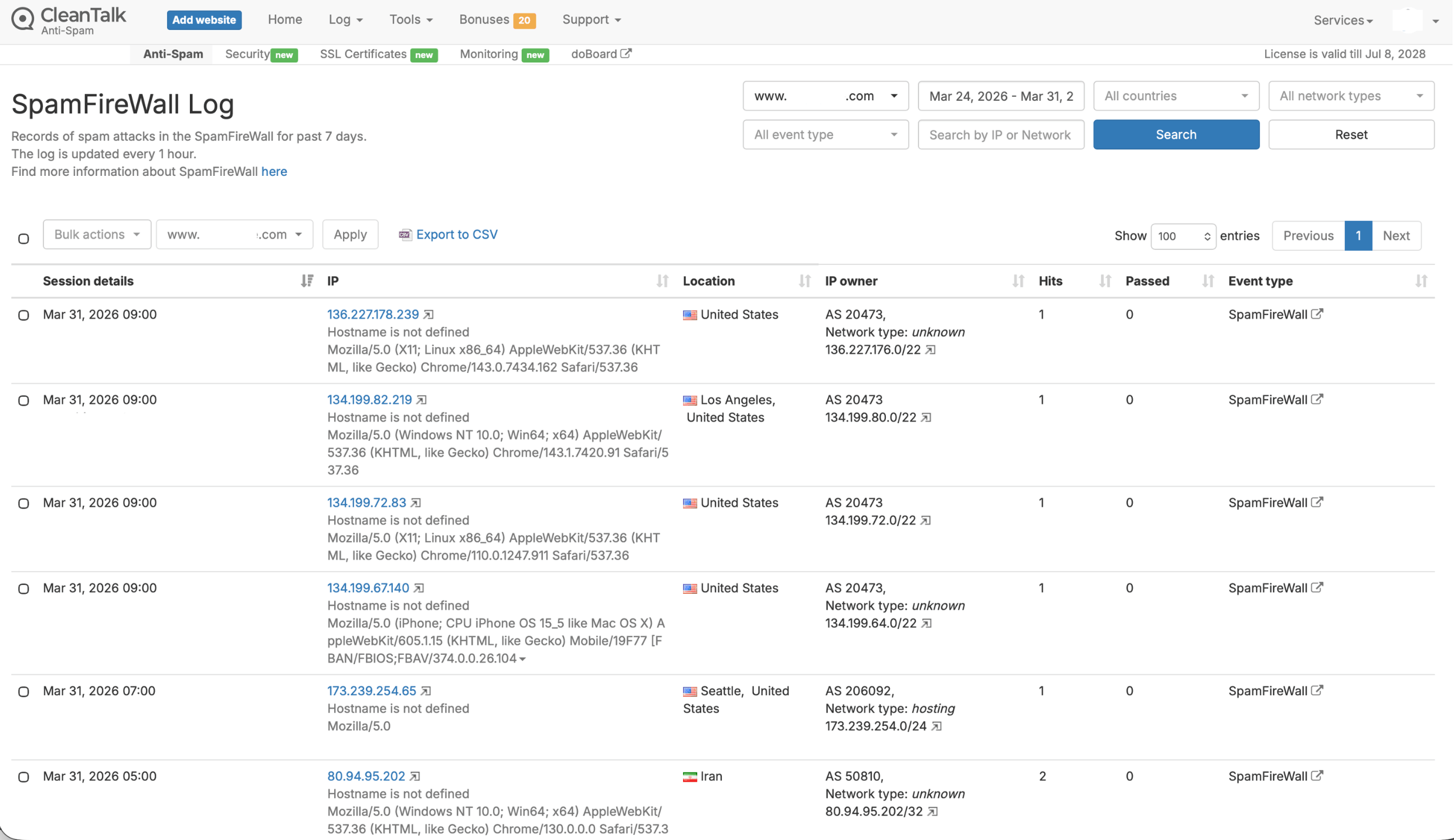Sort by IP column arrows
Screen dimensions: 1454x840
[x=663, y=281]
